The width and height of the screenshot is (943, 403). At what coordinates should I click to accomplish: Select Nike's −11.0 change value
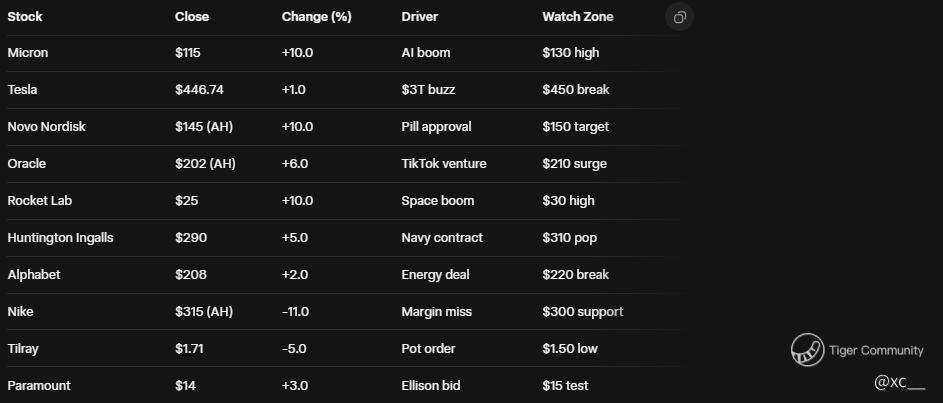point(297,312)
